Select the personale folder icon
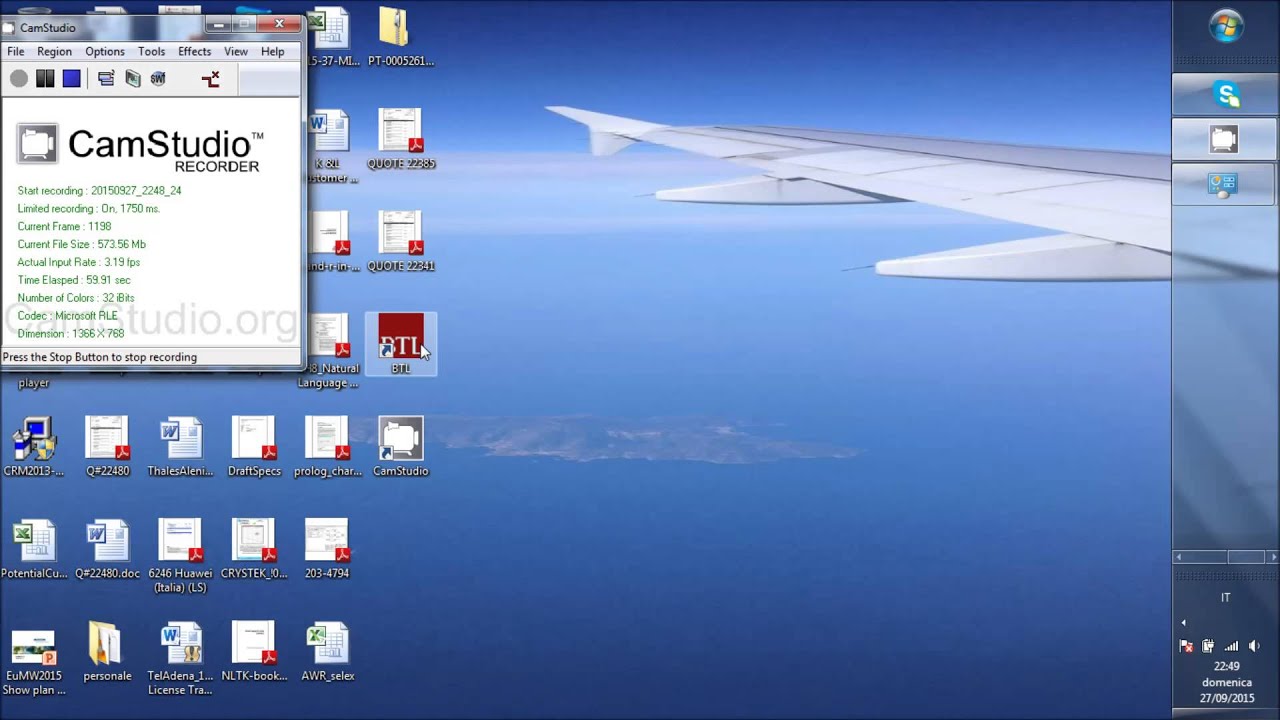This screenshot has height=720, width=1280. [107, 652]
